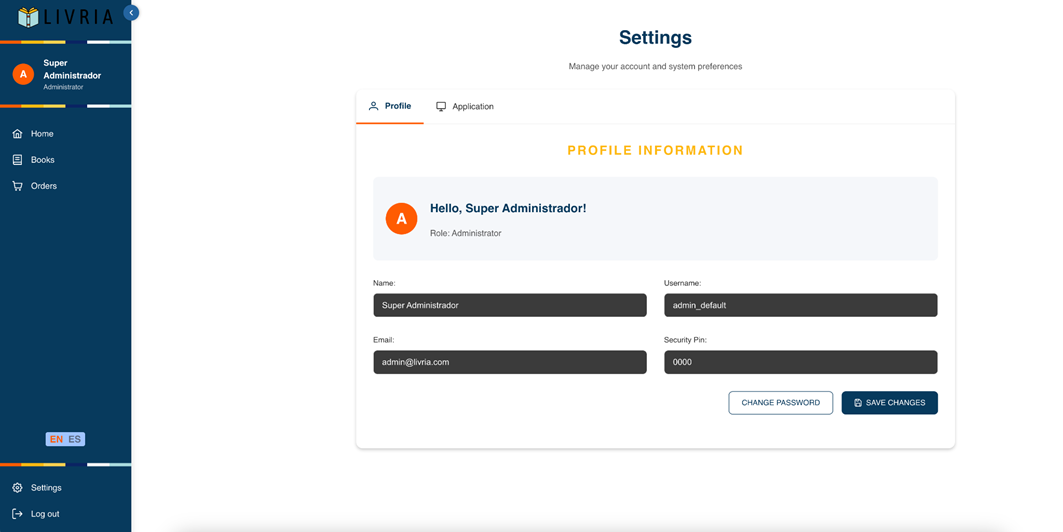Open the Profile tab

[x=390, y=106]
